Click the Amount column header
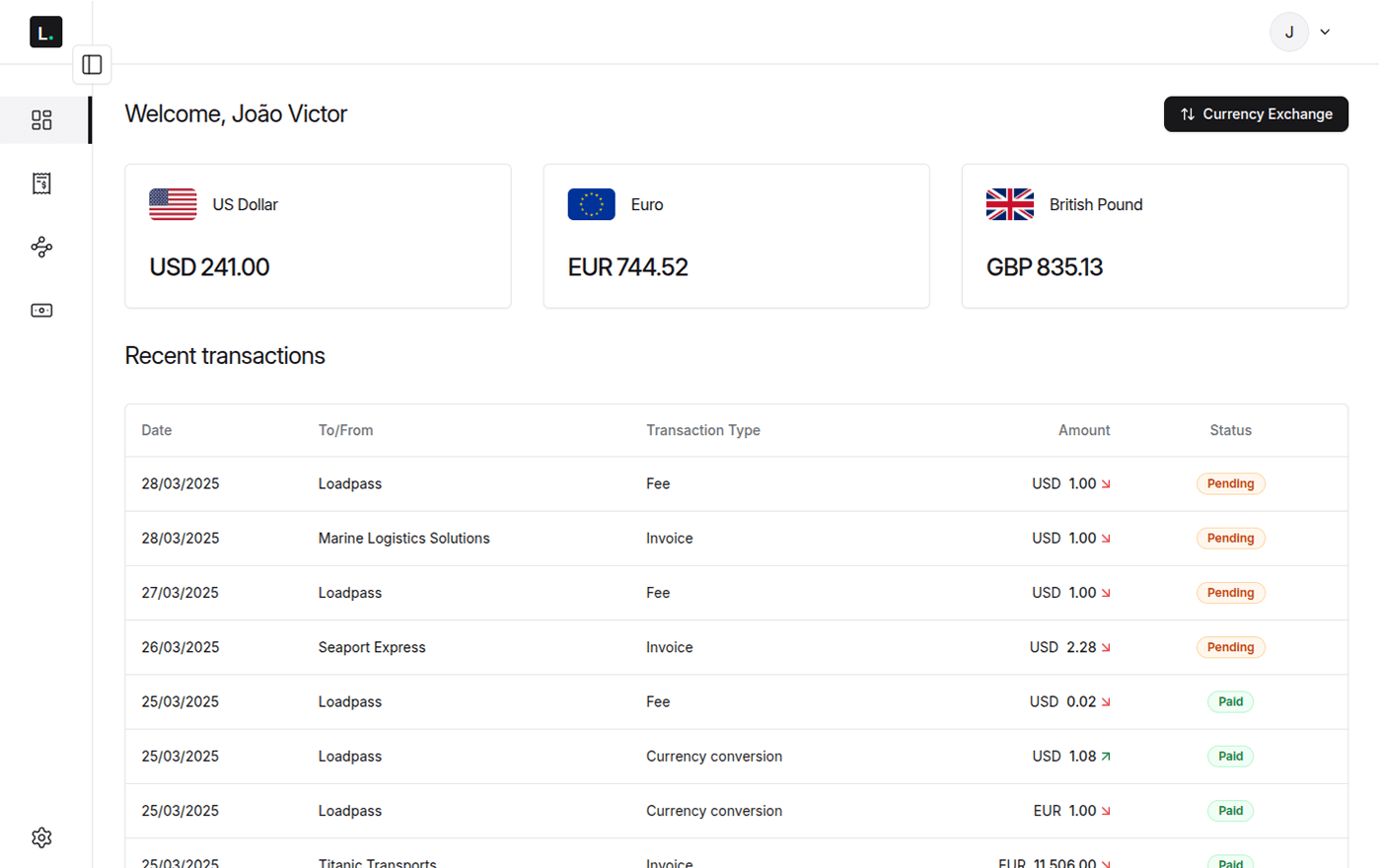The height and width of the screenshot is (868, 1381). coord(1084,430)
